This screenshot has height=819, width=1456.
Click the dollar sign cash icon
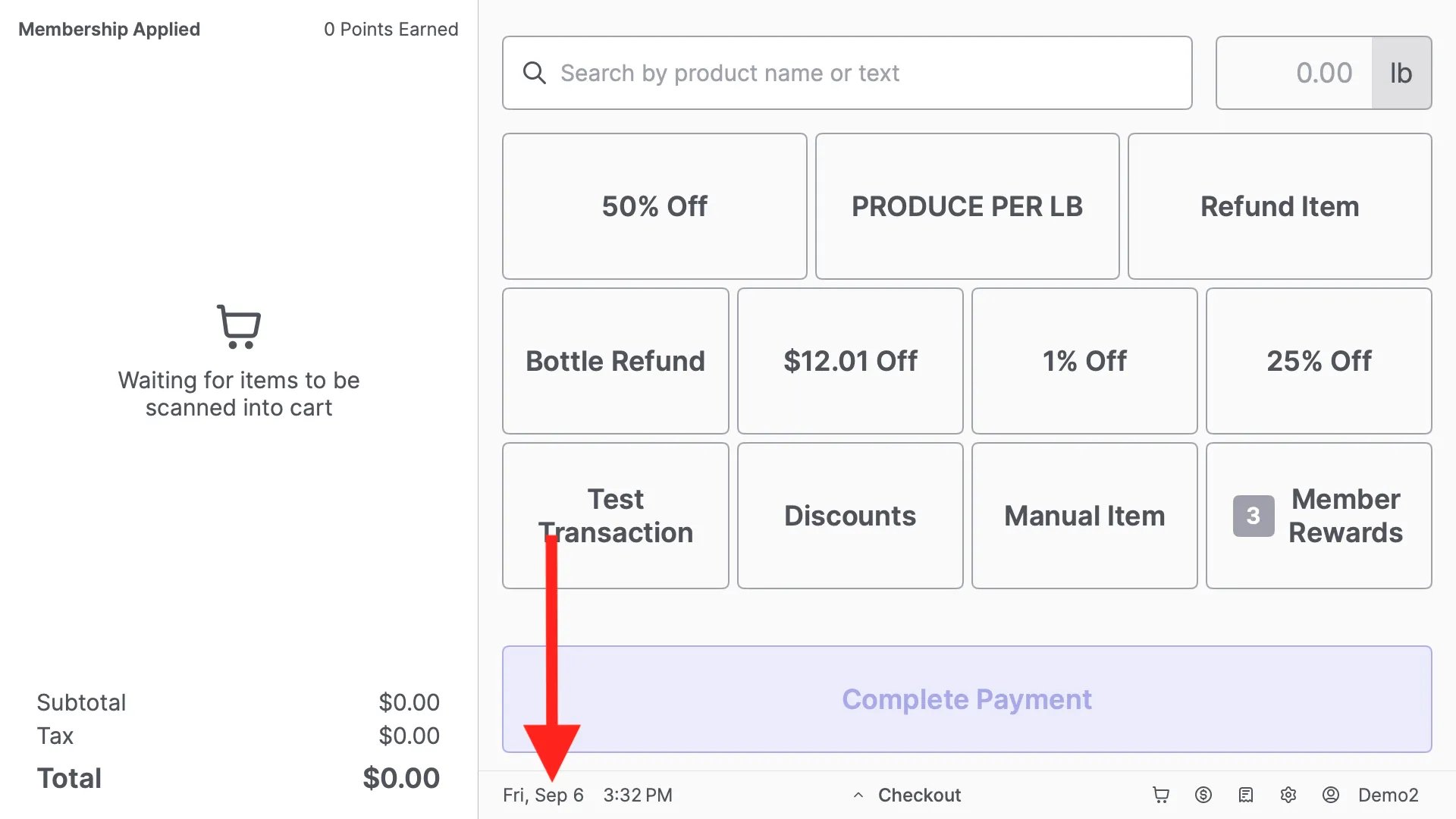click(x=1203, y=795)
